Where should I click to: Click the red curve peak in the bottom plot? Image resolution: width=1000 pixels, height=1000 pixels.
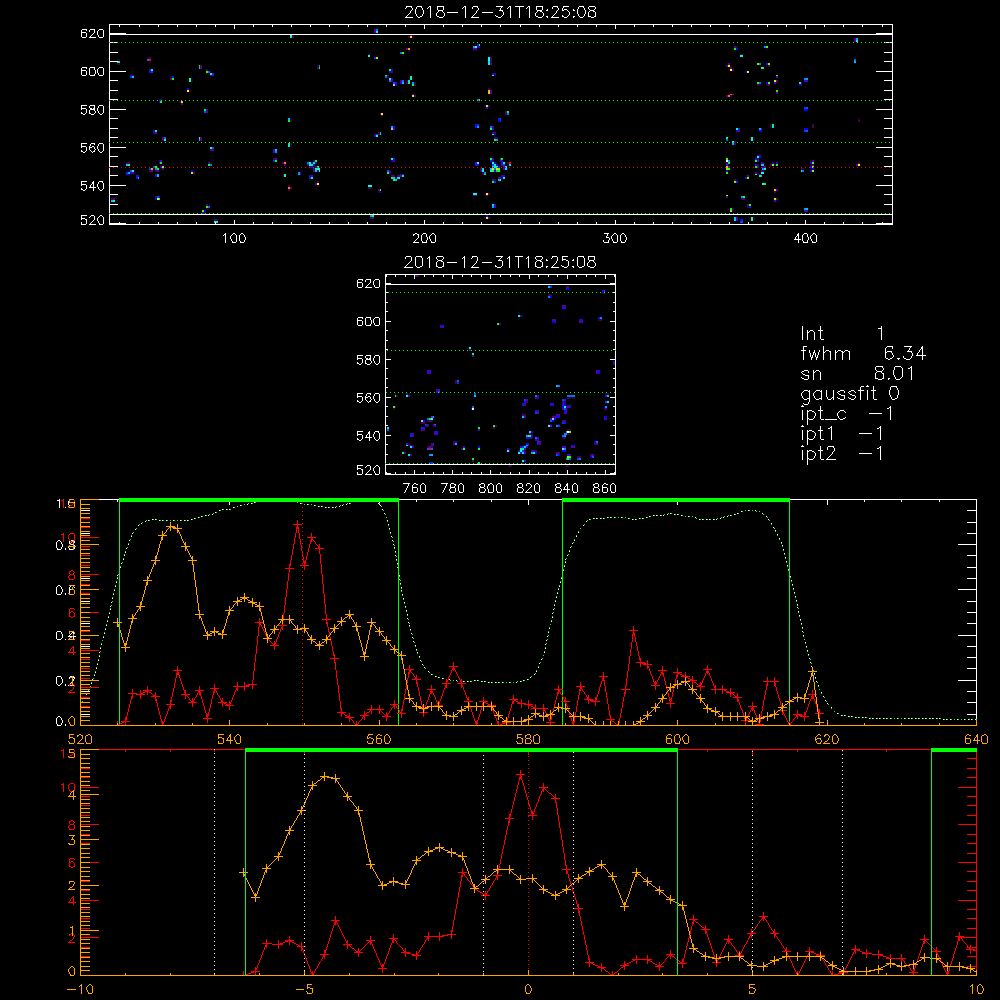[x=520, y=774]
